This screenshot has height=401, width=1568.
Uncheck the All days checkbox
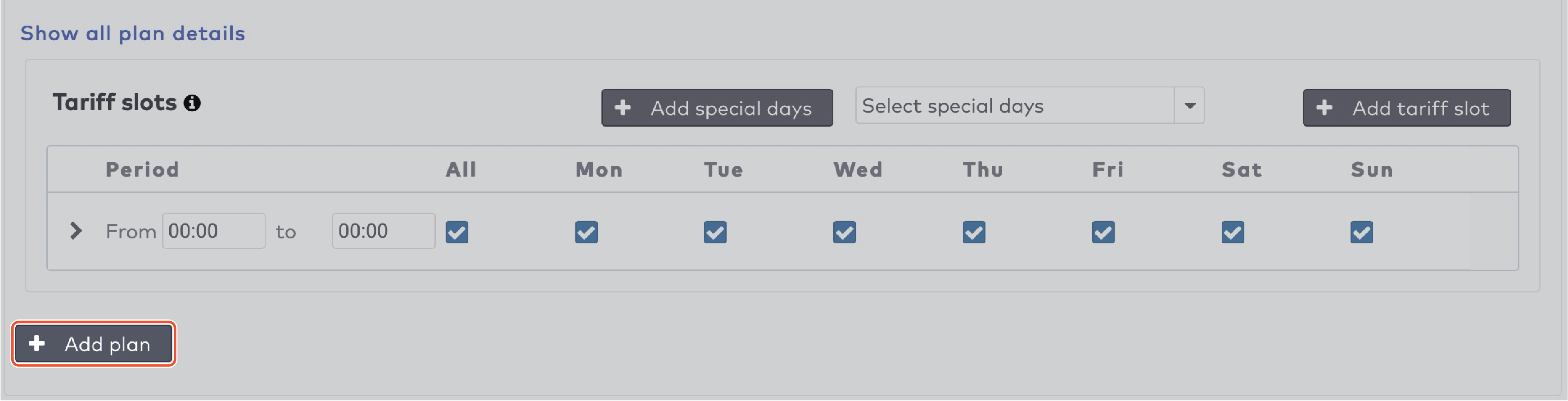tap(456, 232)
